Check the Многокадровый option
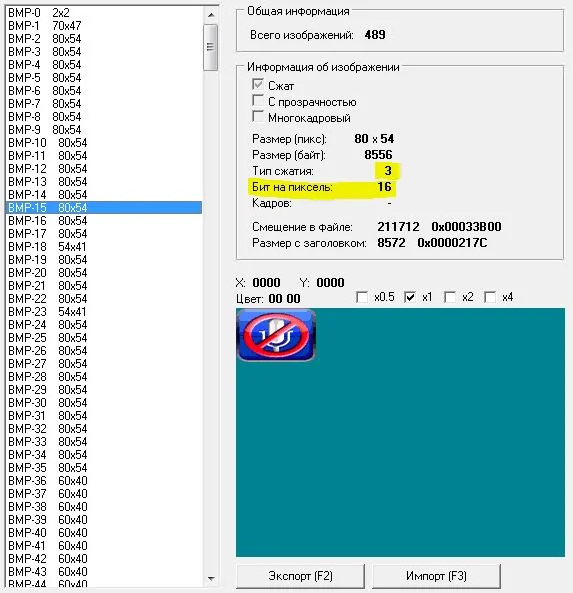The height and width of the screenshot is (593, 573). [x=258, y=116]
